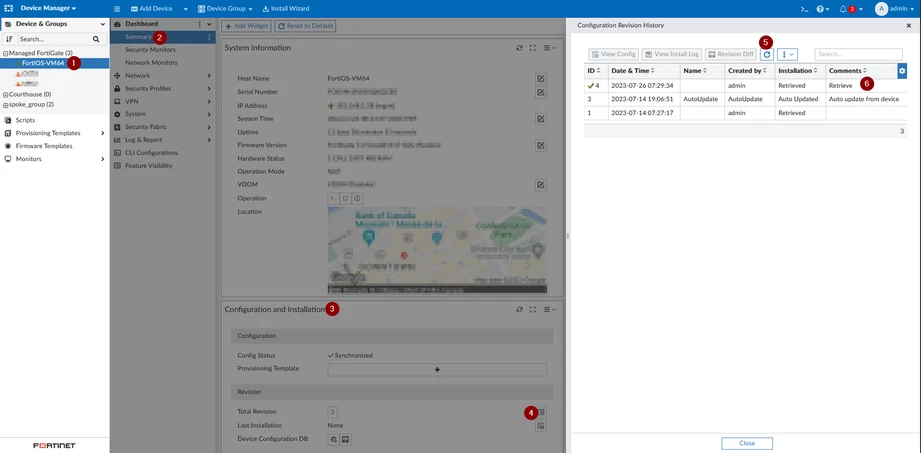Click the sort order icon beside search
Viewport: 921px width, 453px height.
coord(9,39)
